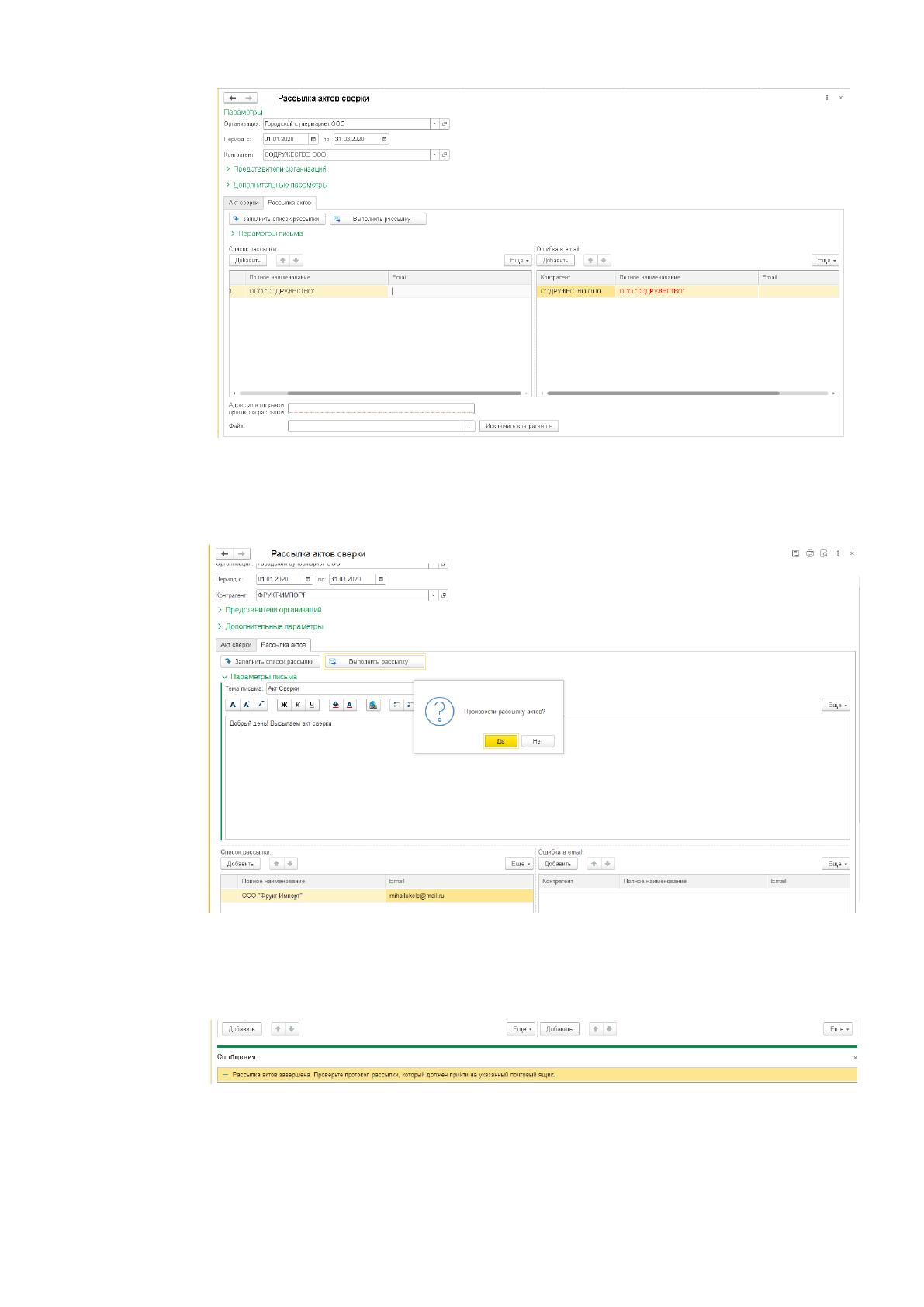Click the insert picture icon in editor

pos(373,705)
